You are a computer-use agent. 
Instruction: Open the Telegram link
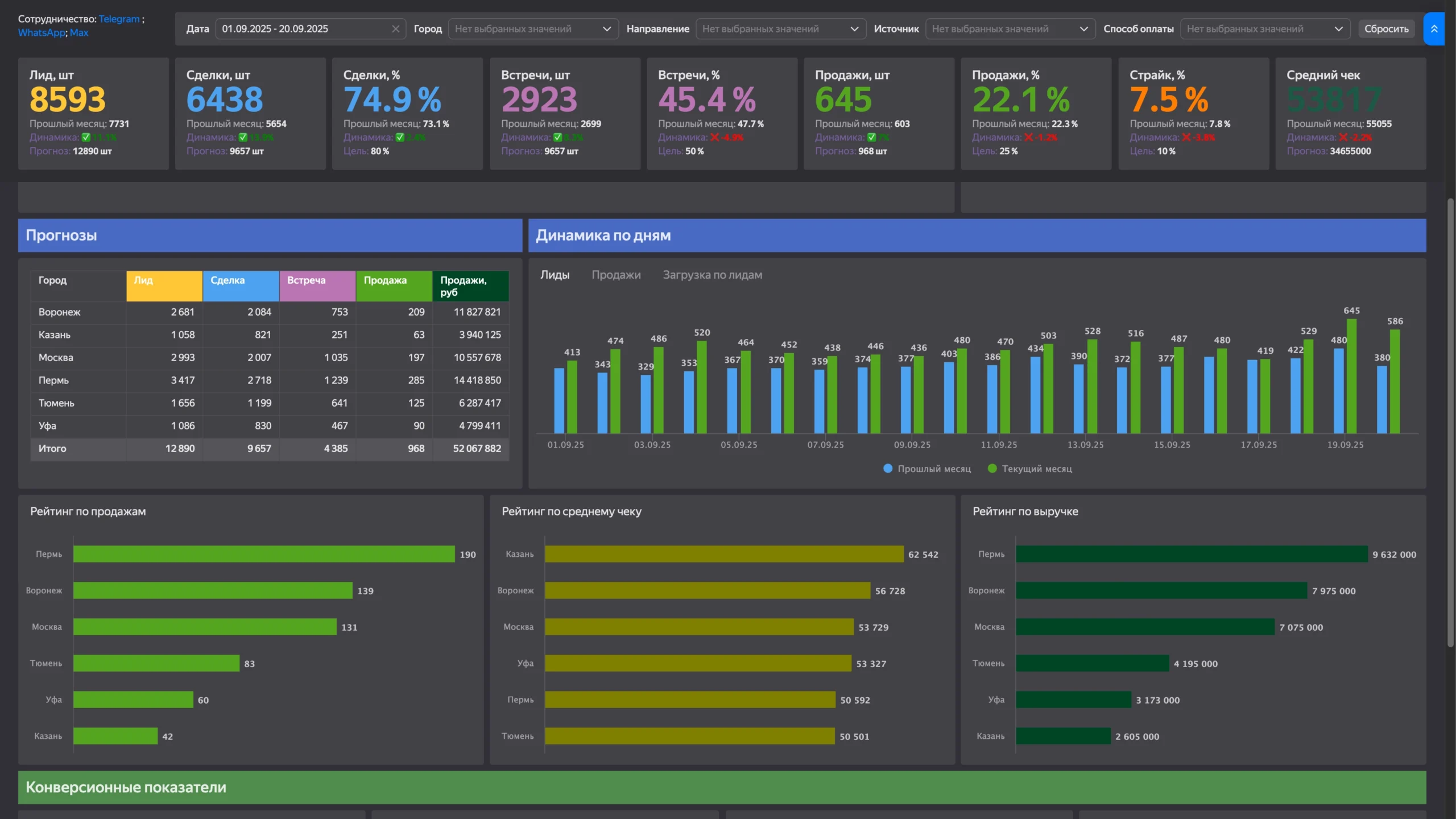click(119, 19)
